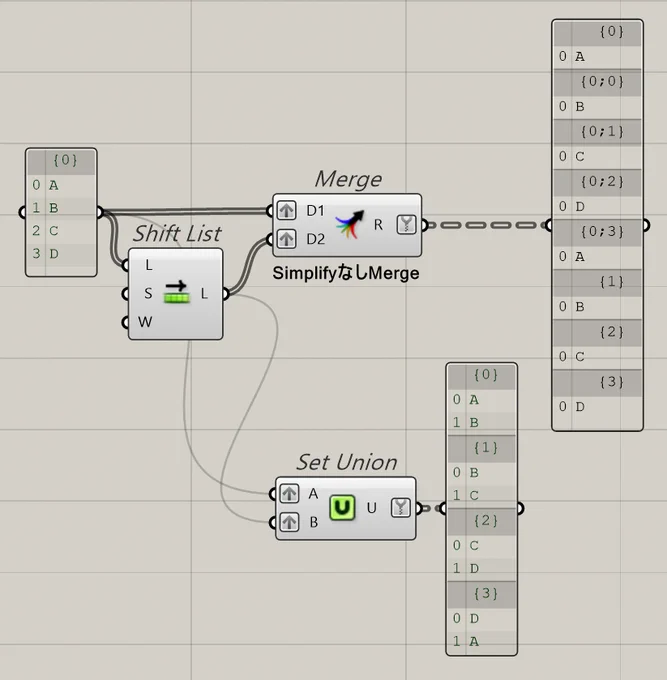Click the Shift List L input grip
This screenshot has width=667, height=680.
[126, 265]
